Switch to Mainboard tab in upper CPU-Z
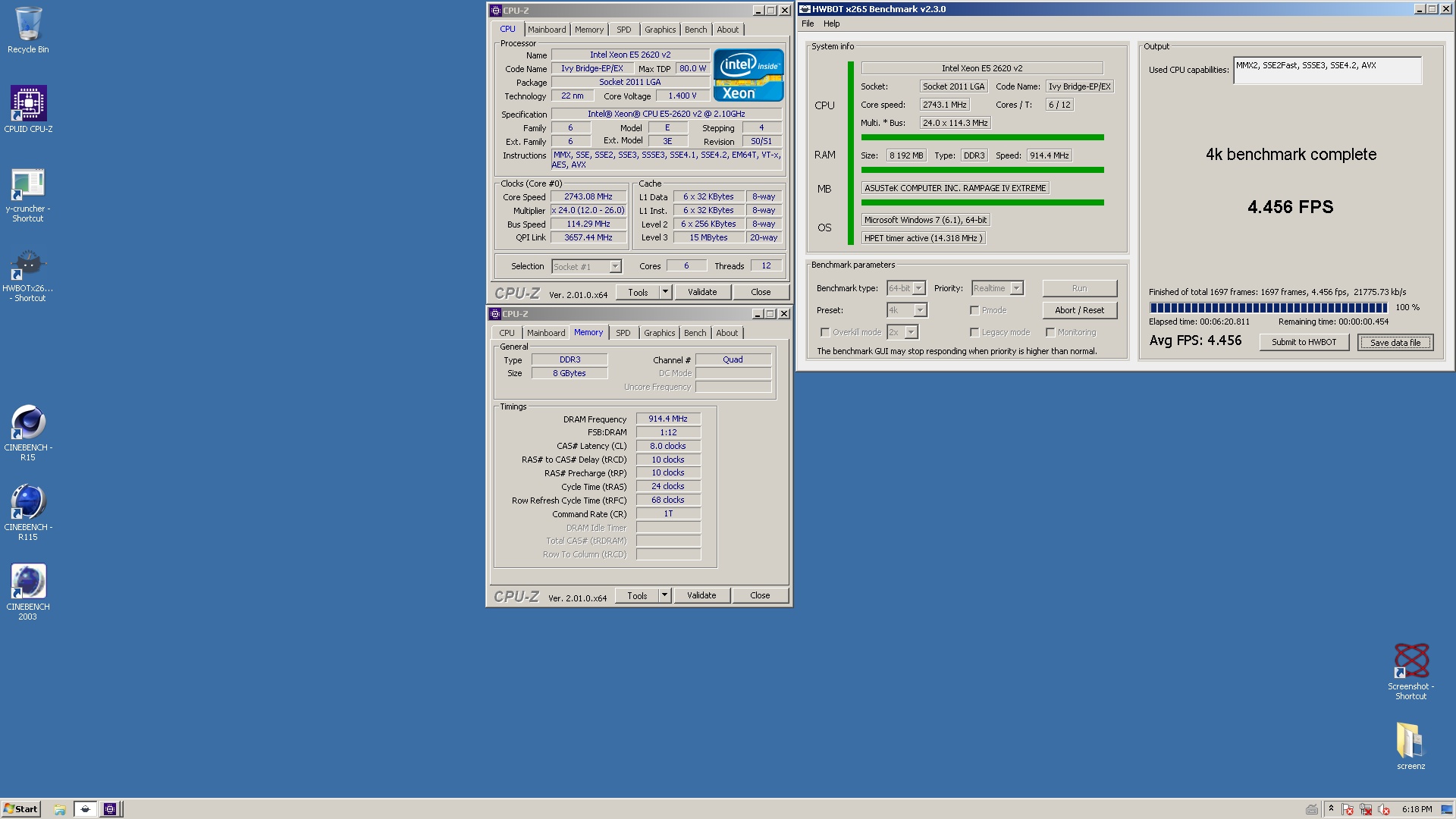 (x=547, y=30)
